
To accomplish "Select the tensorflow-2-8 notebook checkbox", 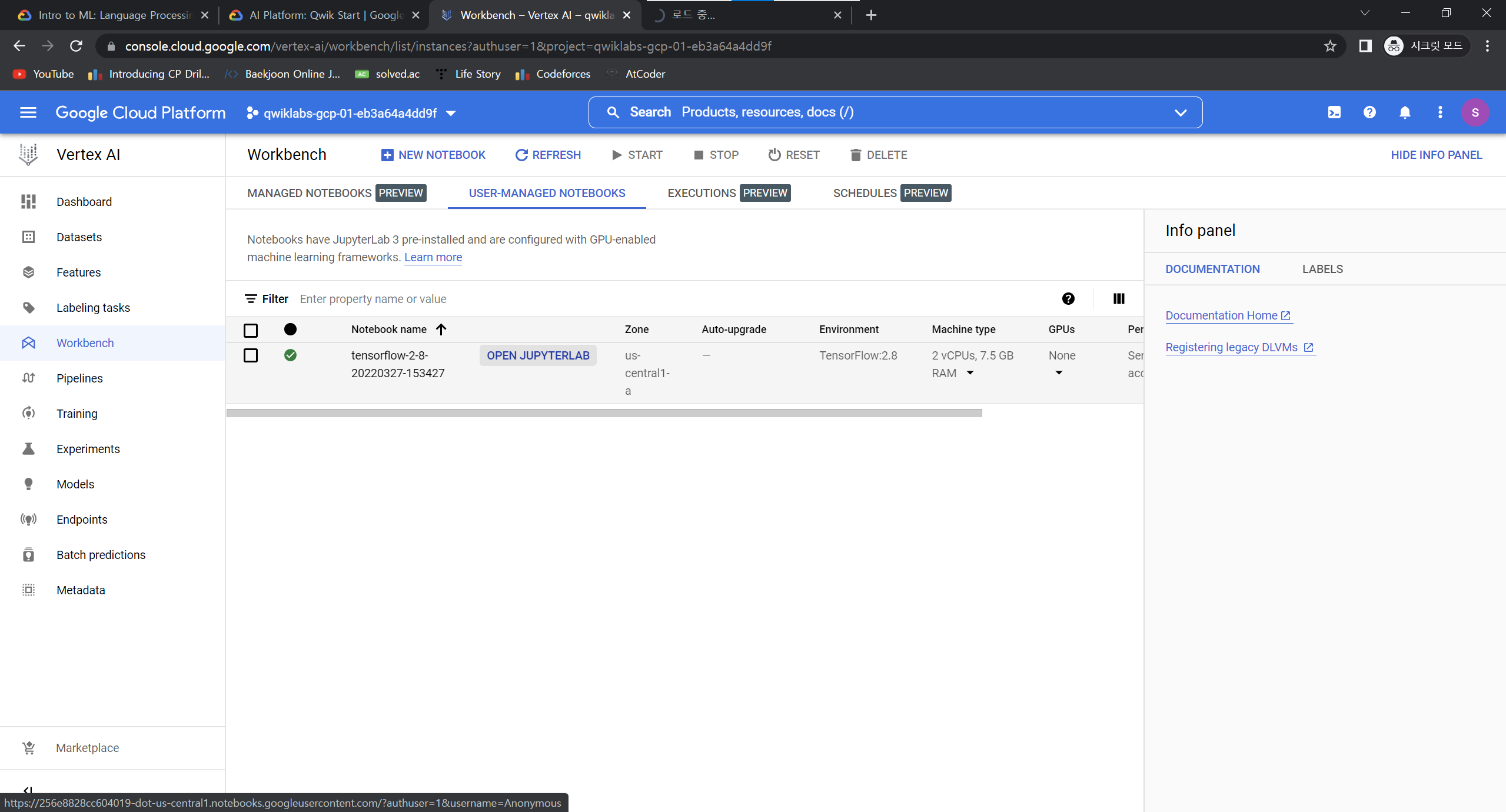I will pos(251,355).
